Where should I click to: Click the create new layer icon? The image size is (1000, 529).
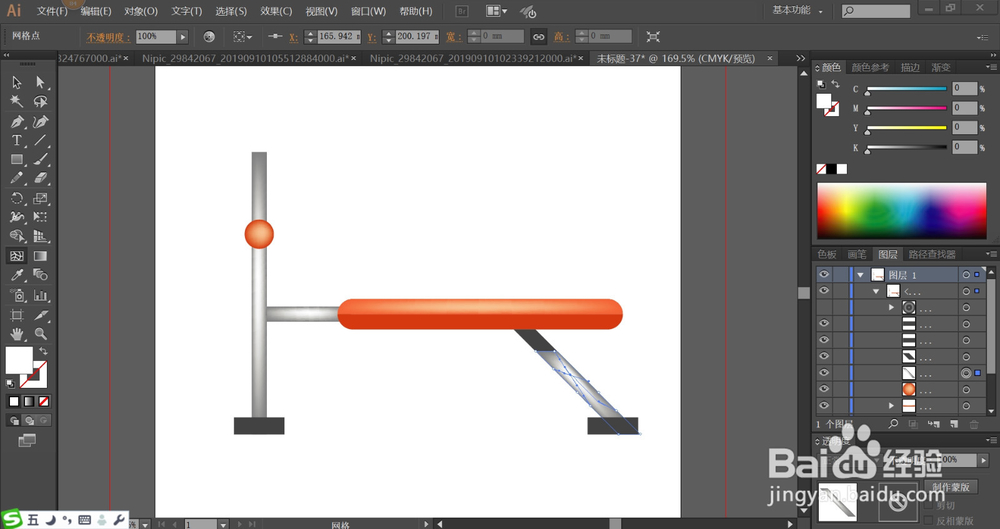click(x=954, y=424)
